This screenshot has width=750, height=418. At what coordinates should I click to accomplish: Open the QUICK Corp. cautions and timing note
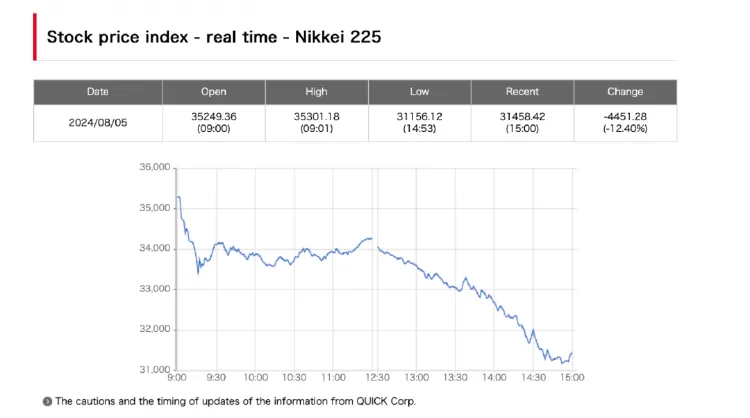tap(234, 401)
